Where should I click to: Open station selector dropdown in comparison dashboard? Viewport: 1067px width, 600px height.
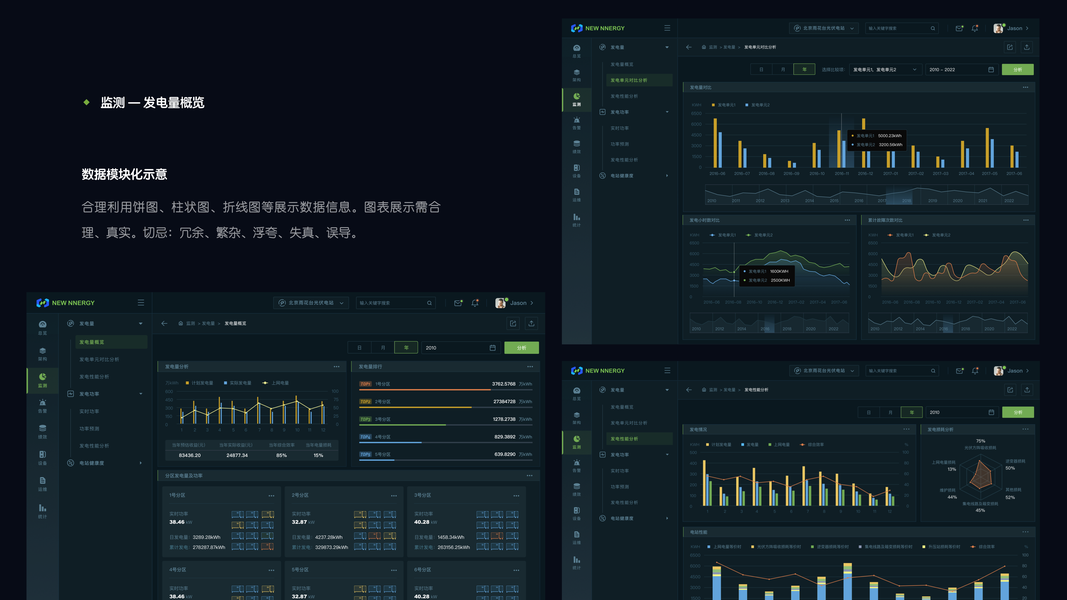[x=823, y=28]
